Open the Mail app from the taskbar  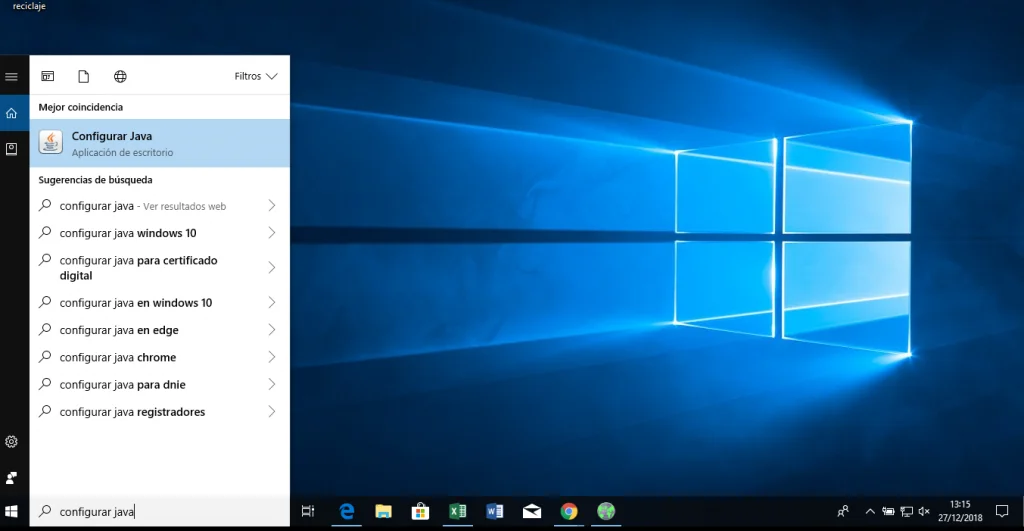(532, 511)
